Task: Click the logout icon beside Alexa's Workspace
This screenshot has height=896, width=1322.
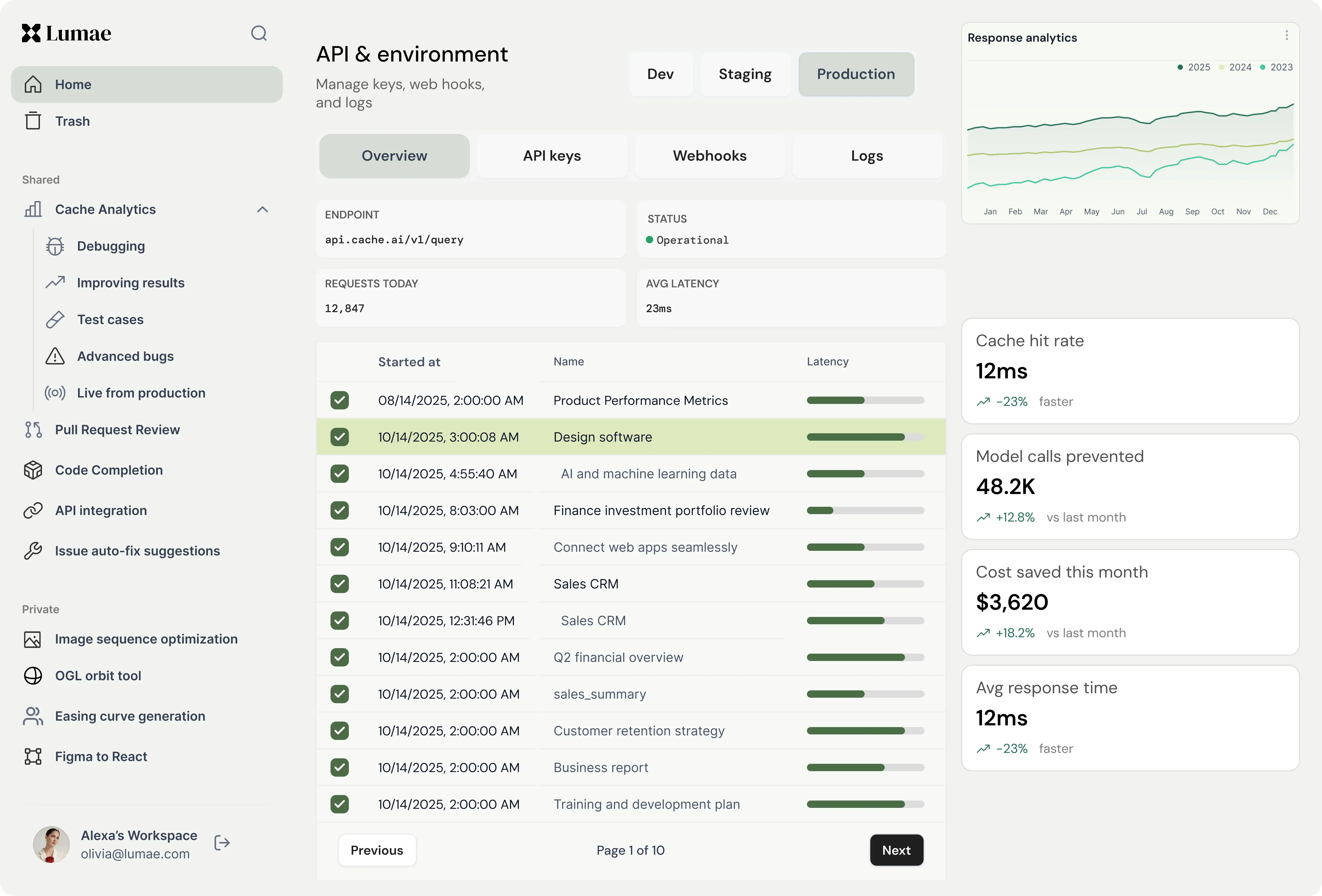Action: (x=222, y=843)
